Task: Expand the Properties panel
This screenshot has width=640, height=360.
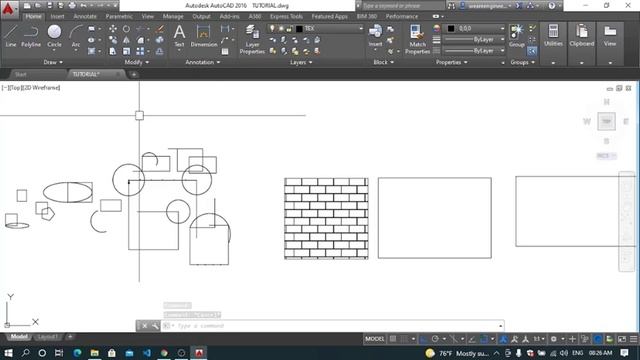Action: (451, 62)
